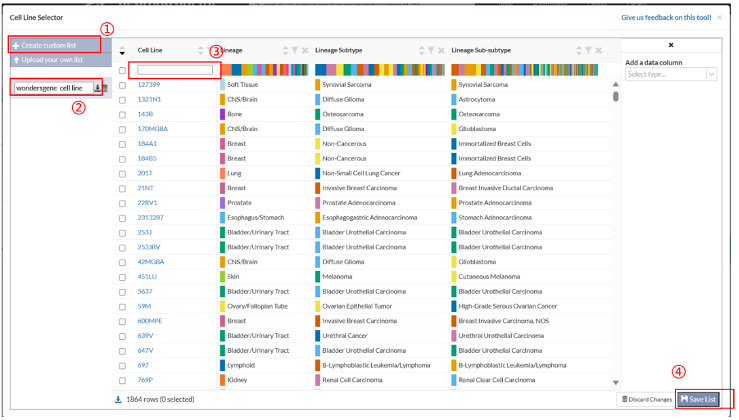Filter the Lineage column
The image size is (739, 420).
pos(295,50)
